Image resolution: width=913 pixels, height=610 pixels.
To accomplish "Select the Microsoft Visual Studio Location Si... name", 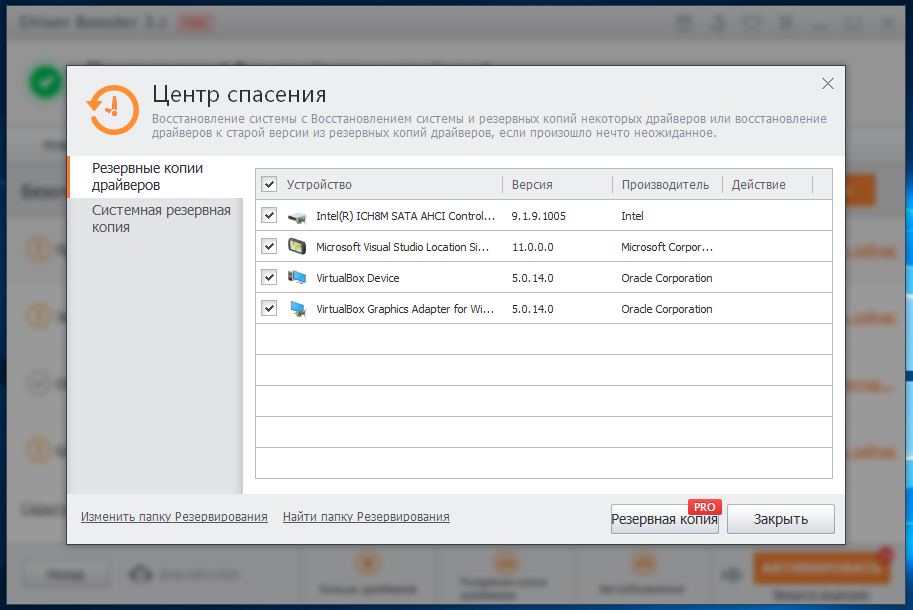I will [x=402, y=247].
